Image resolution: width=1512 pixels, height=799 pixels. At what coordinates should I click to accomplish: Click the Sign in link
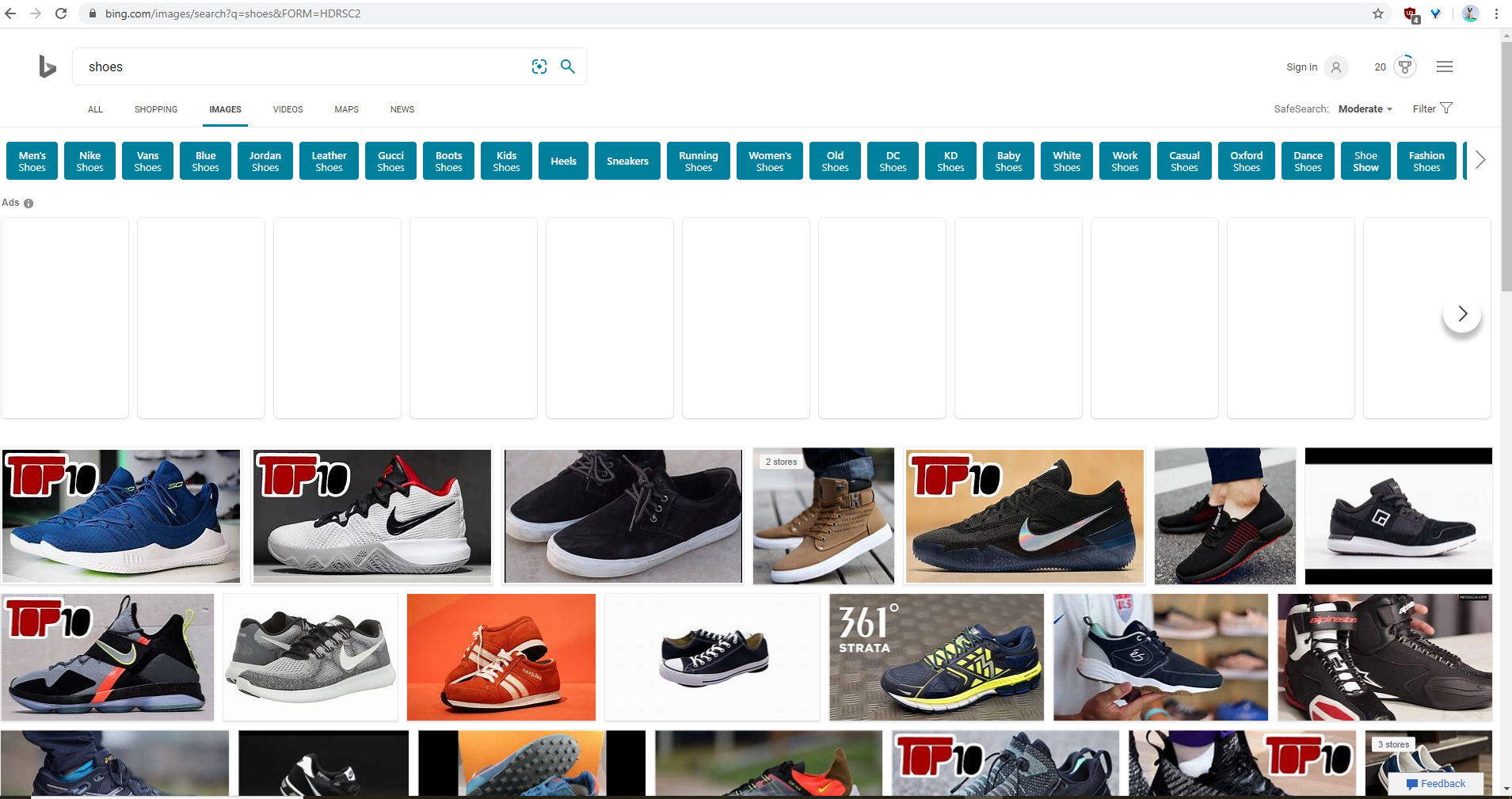point(1301,67)
